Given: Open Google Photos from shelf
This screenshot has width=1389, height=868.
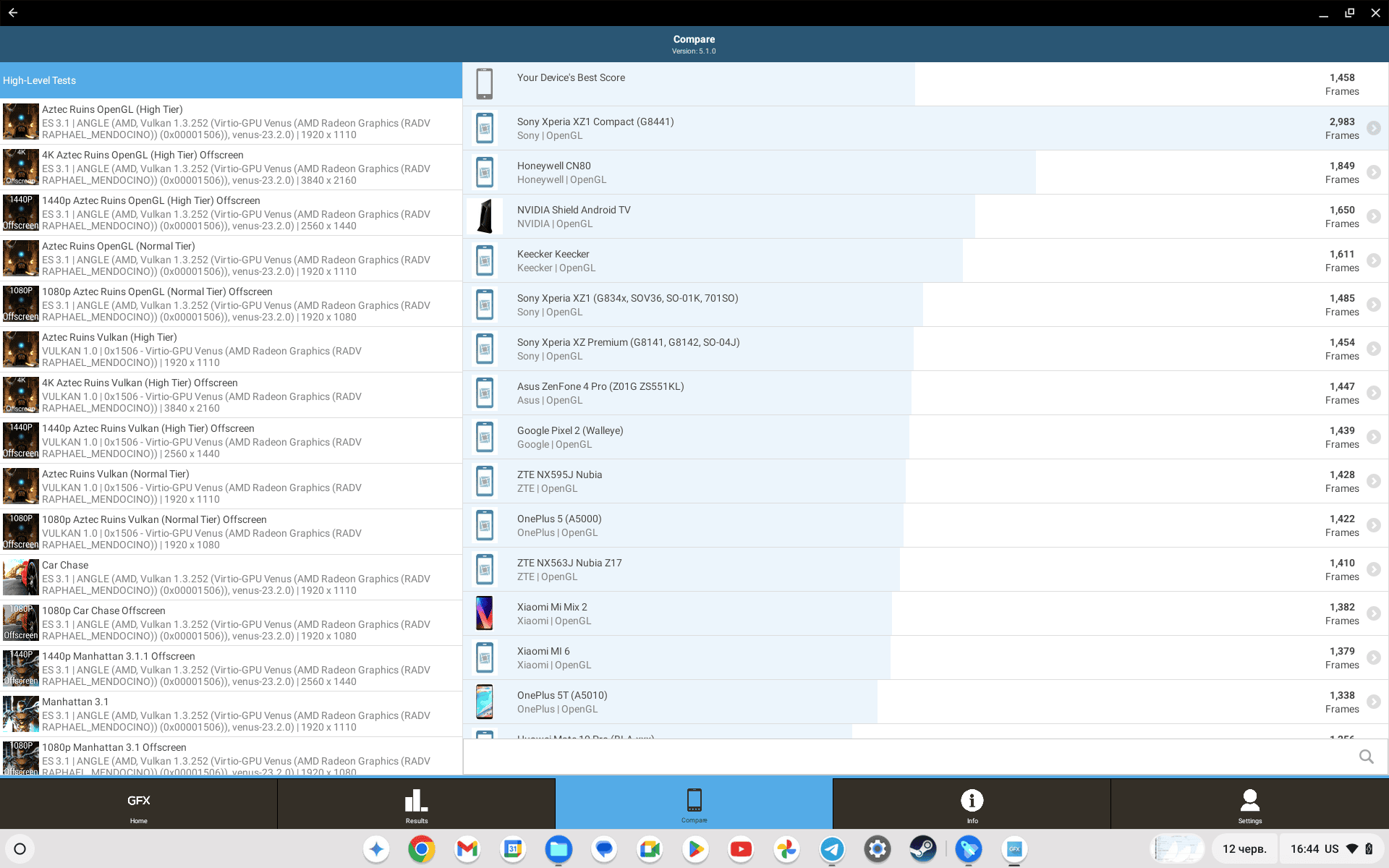Looking at the screenshot, I should point(786,848).
